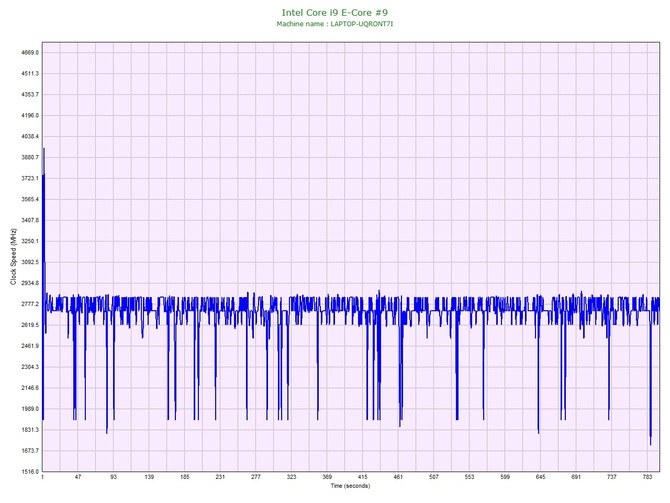Select the 4353.7 y-axis value
Viewport: 670px width, 503px height.
[x=30, y=94]
